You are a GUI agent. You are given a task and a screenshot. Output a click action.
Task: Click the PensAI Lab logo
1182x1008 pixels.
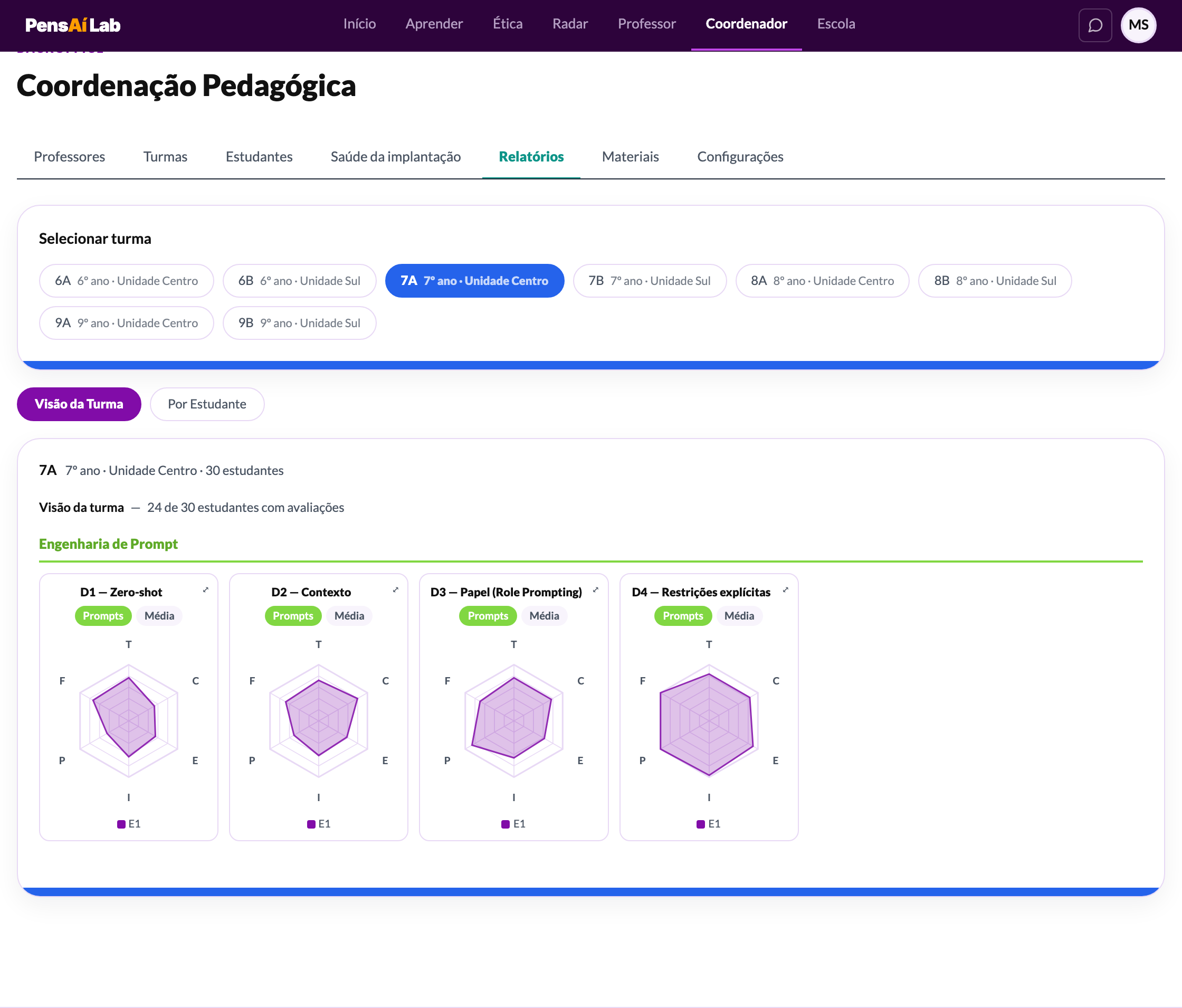tap(72, 25)
